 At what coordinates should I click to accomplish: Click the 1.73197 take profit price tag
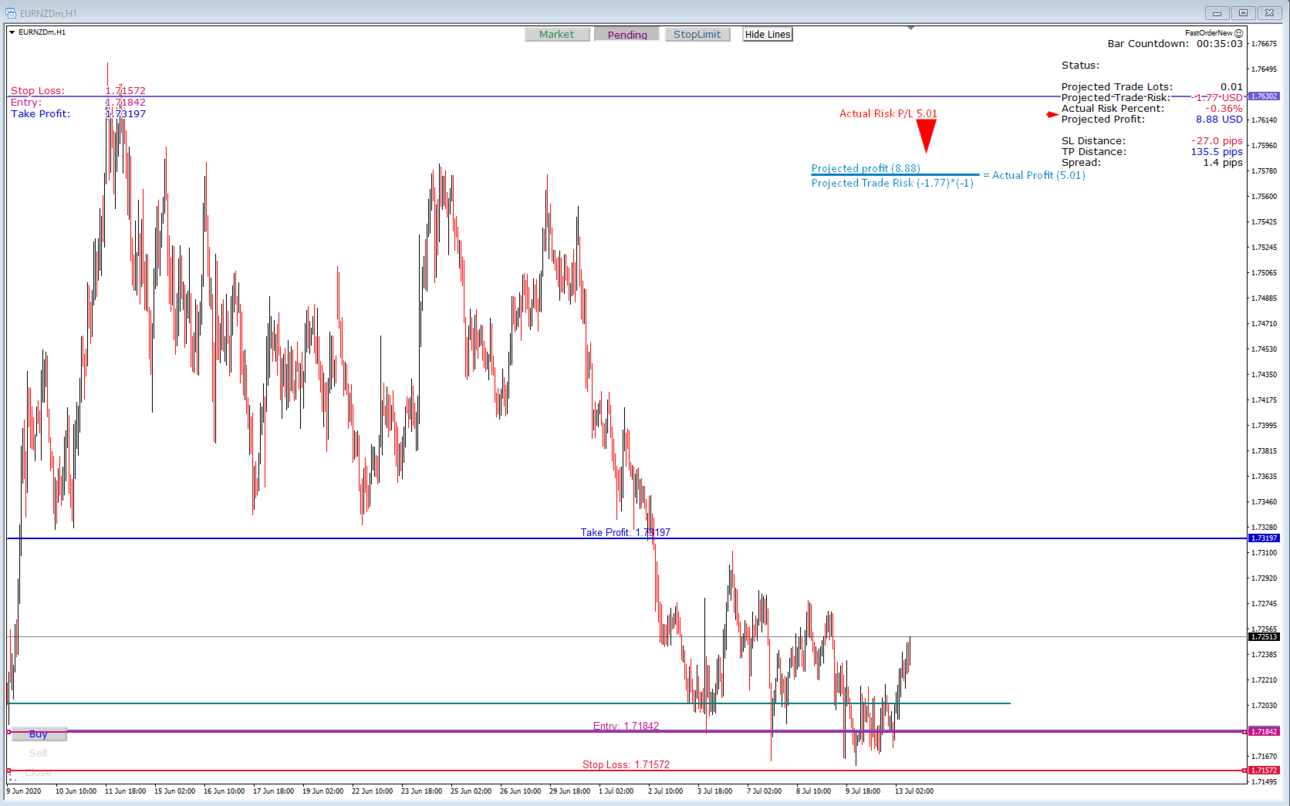click(1264, 538)
